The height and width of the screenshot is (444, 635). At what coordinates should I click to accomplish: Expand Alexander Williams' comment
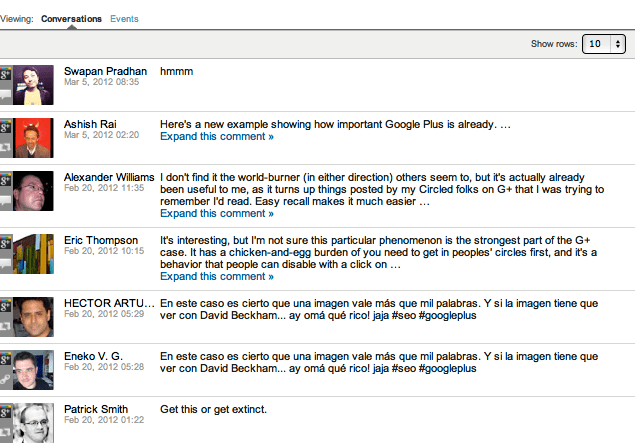click(216, 213)
